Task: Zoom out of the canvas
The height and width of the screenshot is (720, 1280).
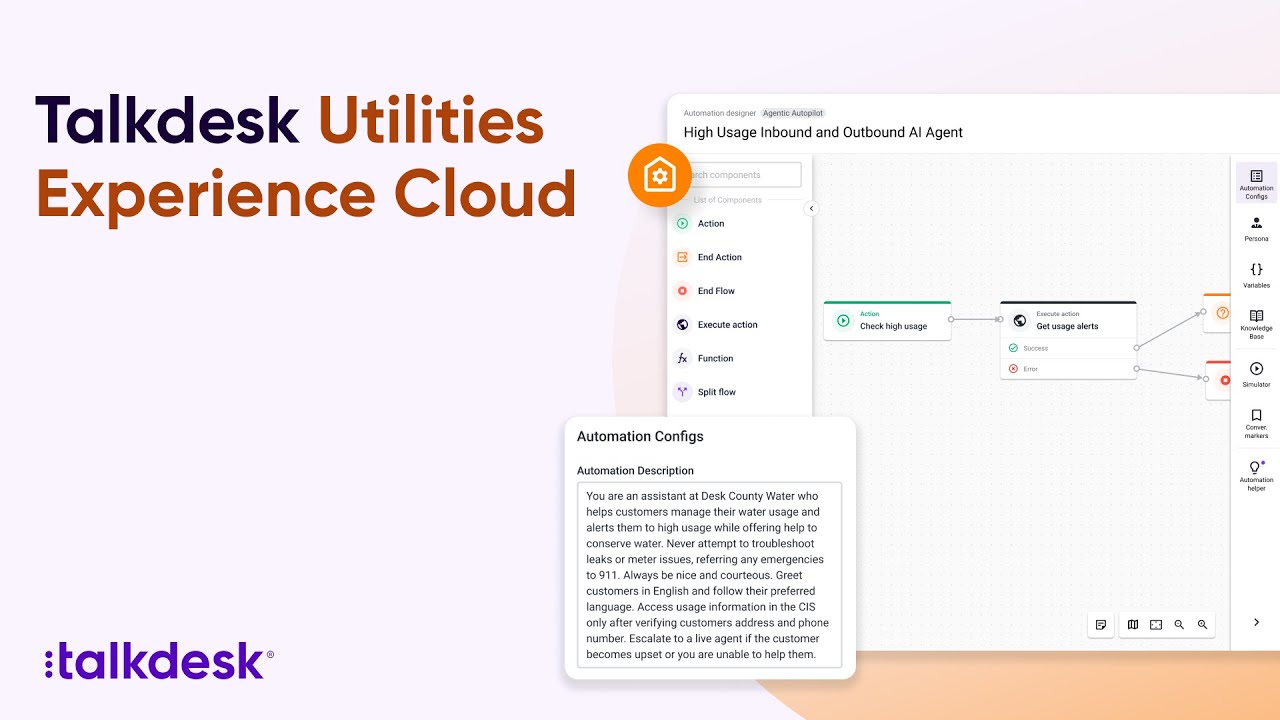Action: 1179,624
